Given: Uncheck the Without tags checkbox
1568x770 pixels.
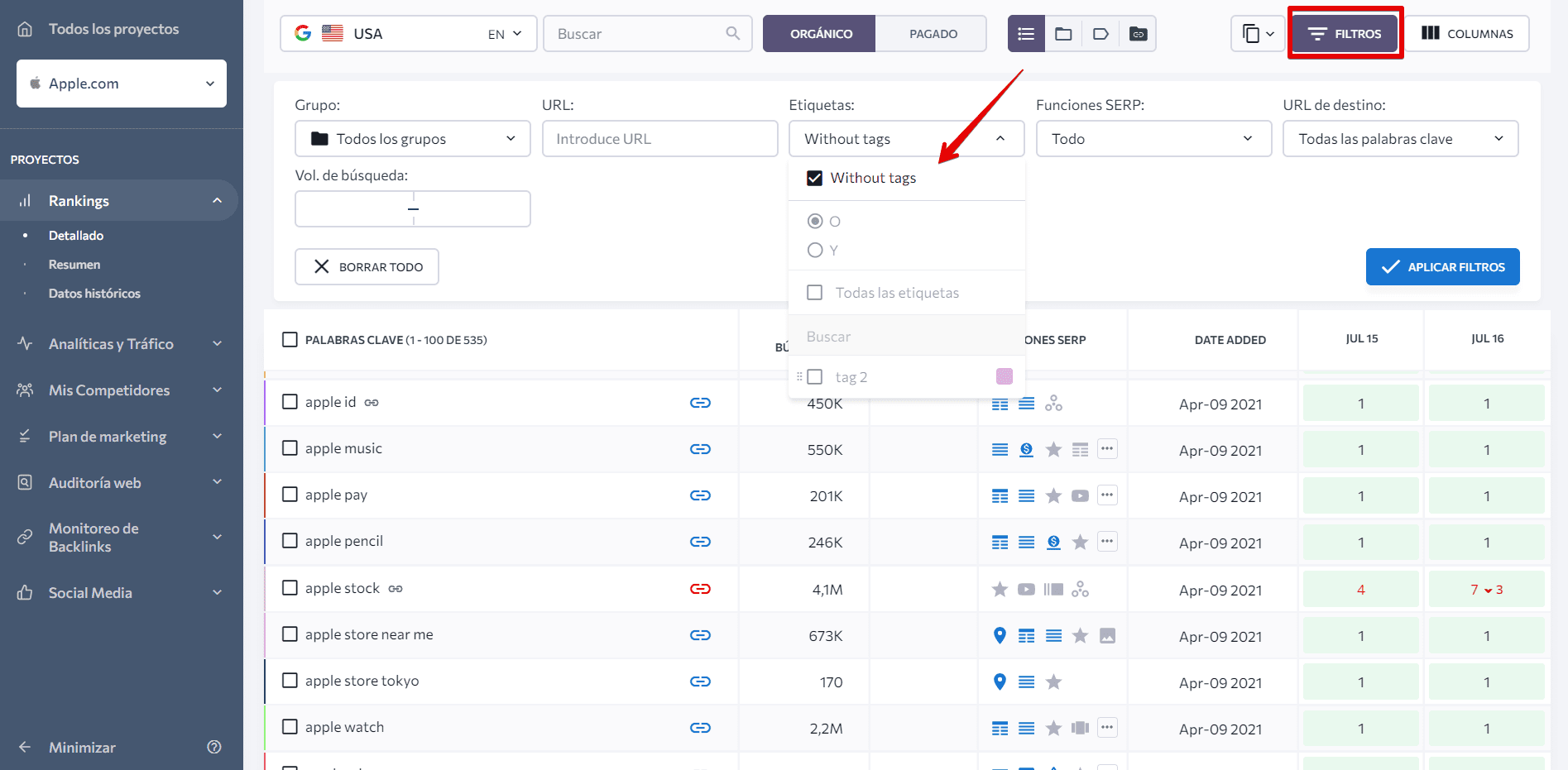Looking at the screenshot, I should [x=815, y=178].
